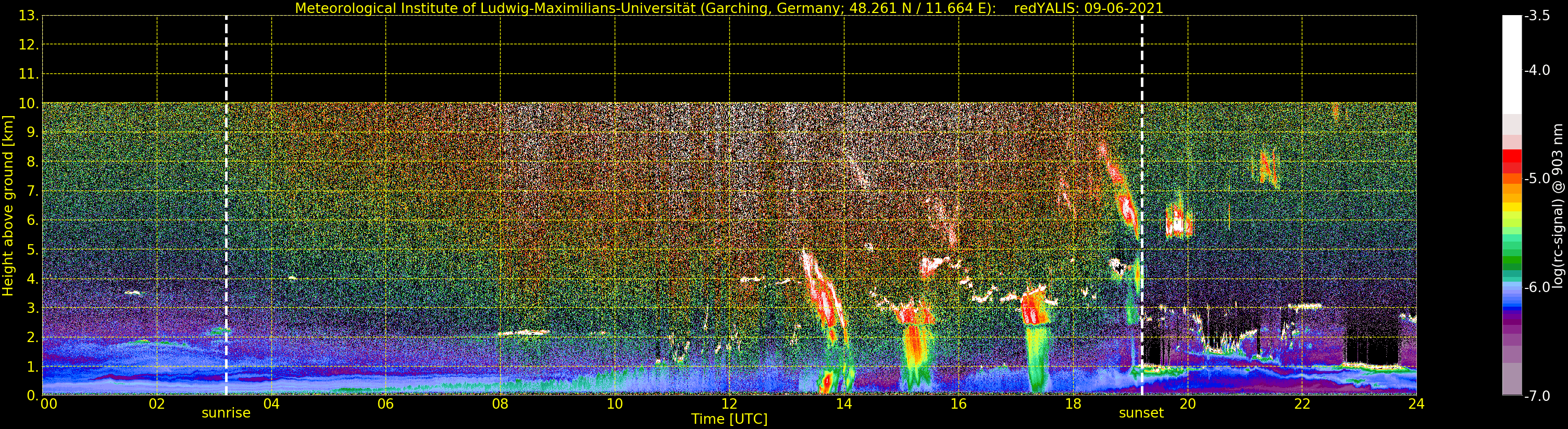The width and height of the screenshot is (1568, 429).
Task: Click the '3.' height tick label
Action: click(x=32, y=308)
